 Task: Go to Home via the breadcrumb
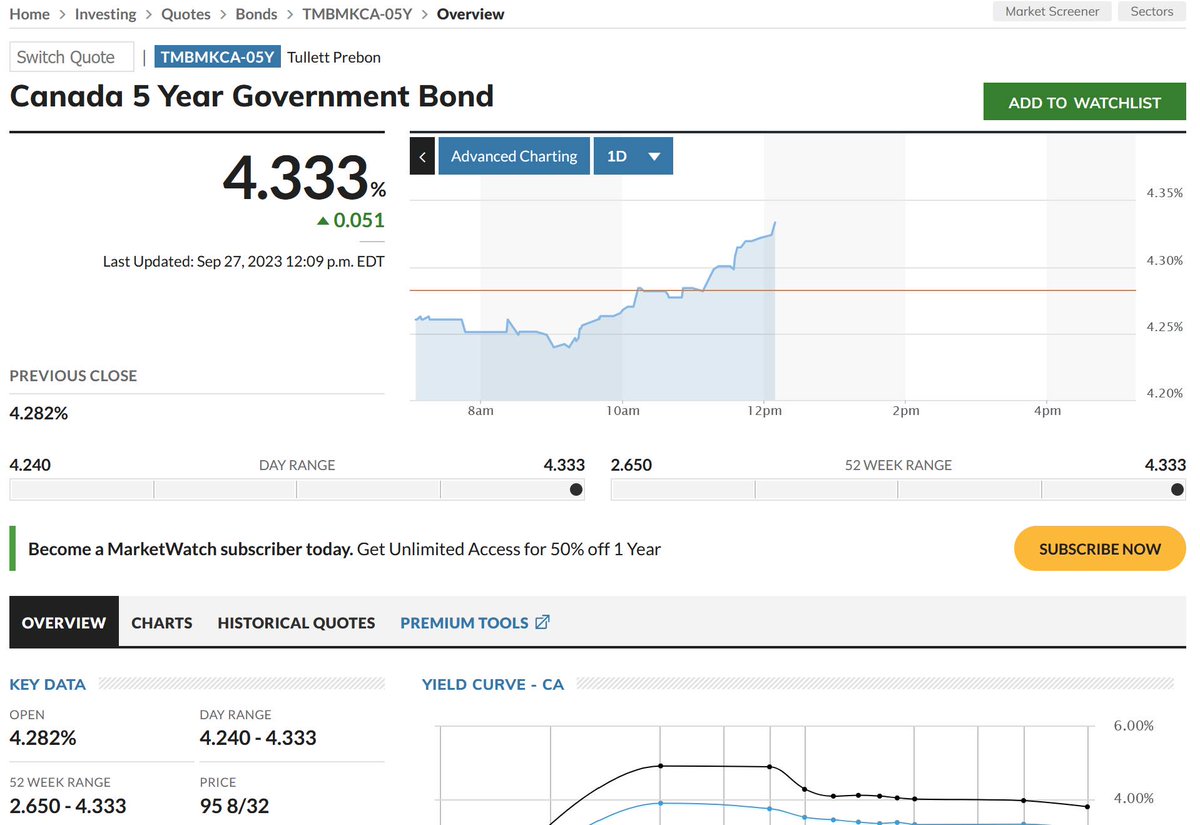pos(29,14)
